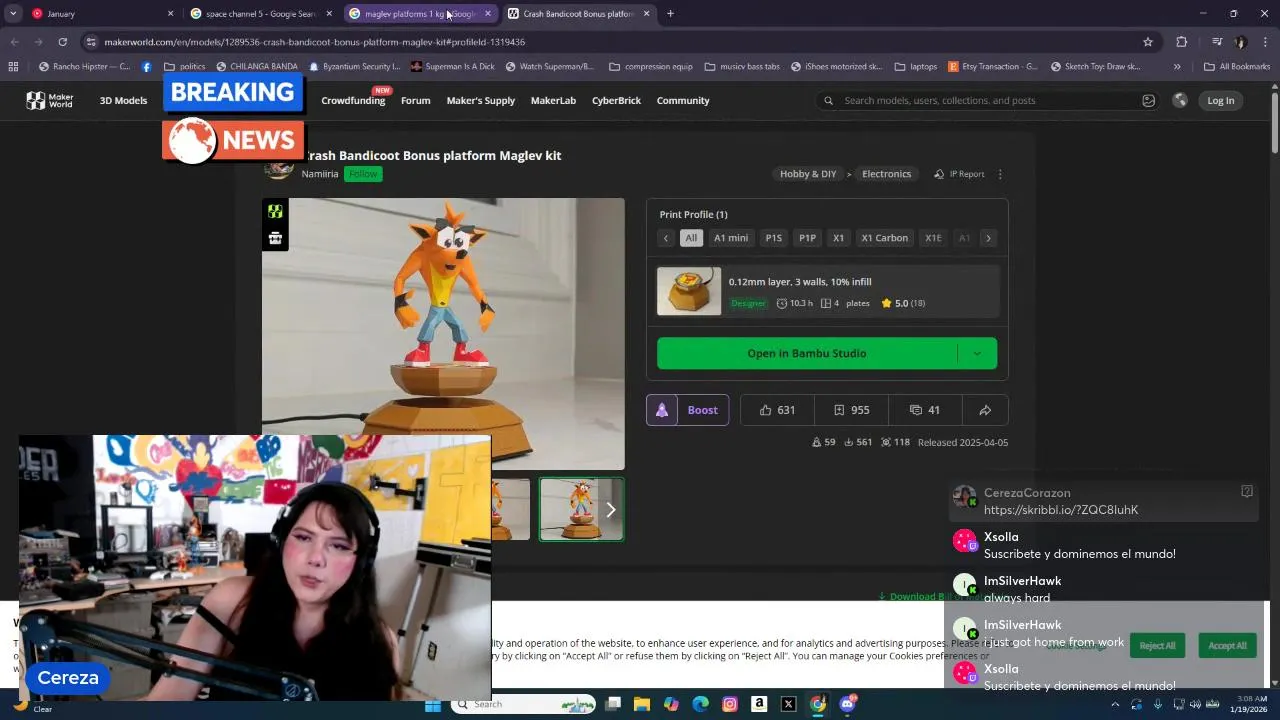Click the browser address bar URL

[315, 42]
